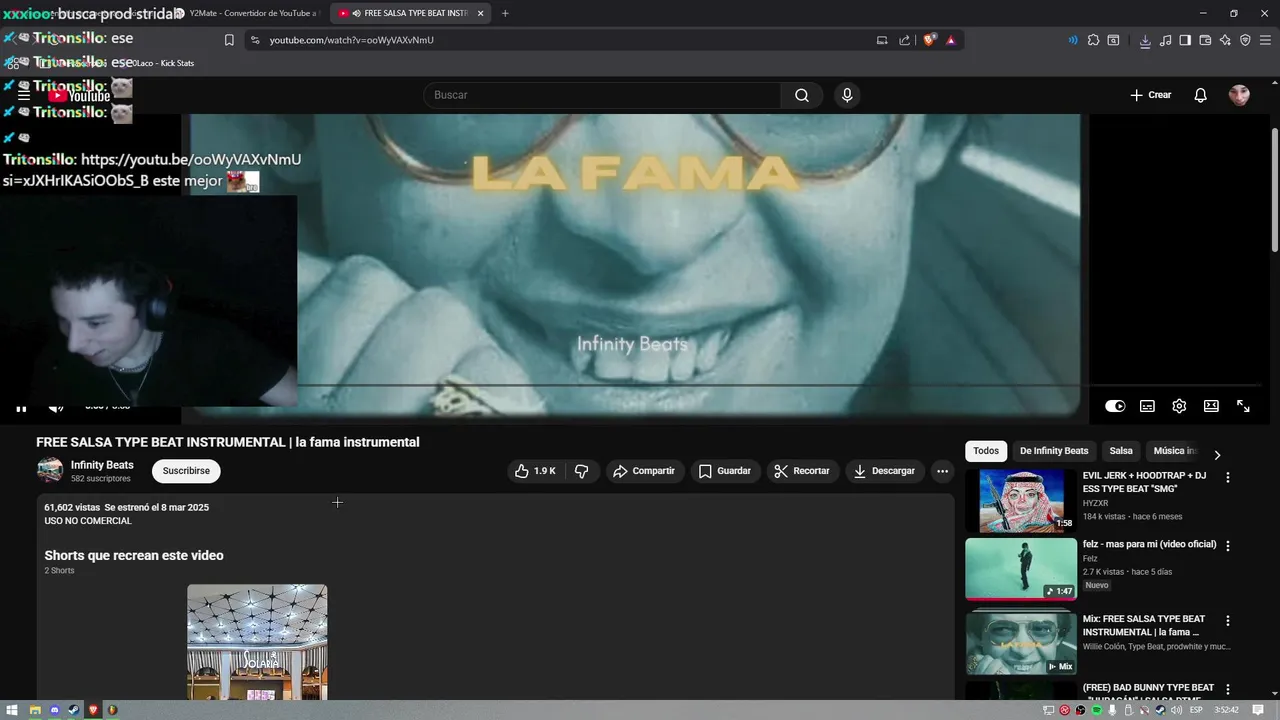Open options for felz video

click(x=1228, y=546)
